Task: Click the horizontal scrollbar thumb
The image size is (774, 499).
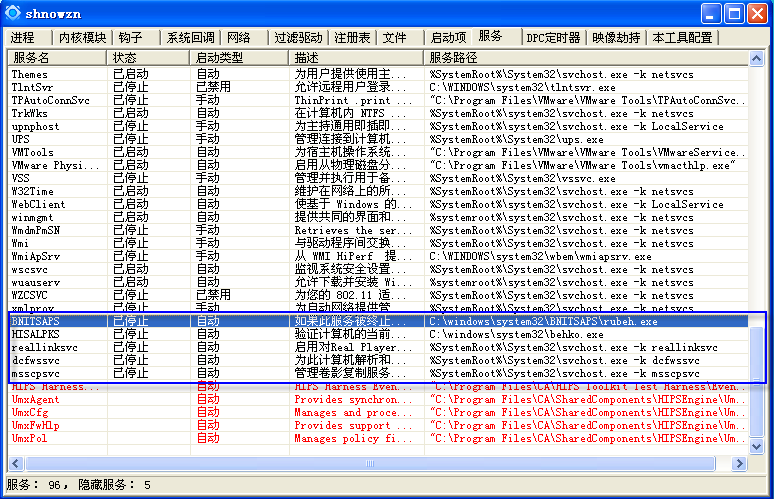Action: 370,463
